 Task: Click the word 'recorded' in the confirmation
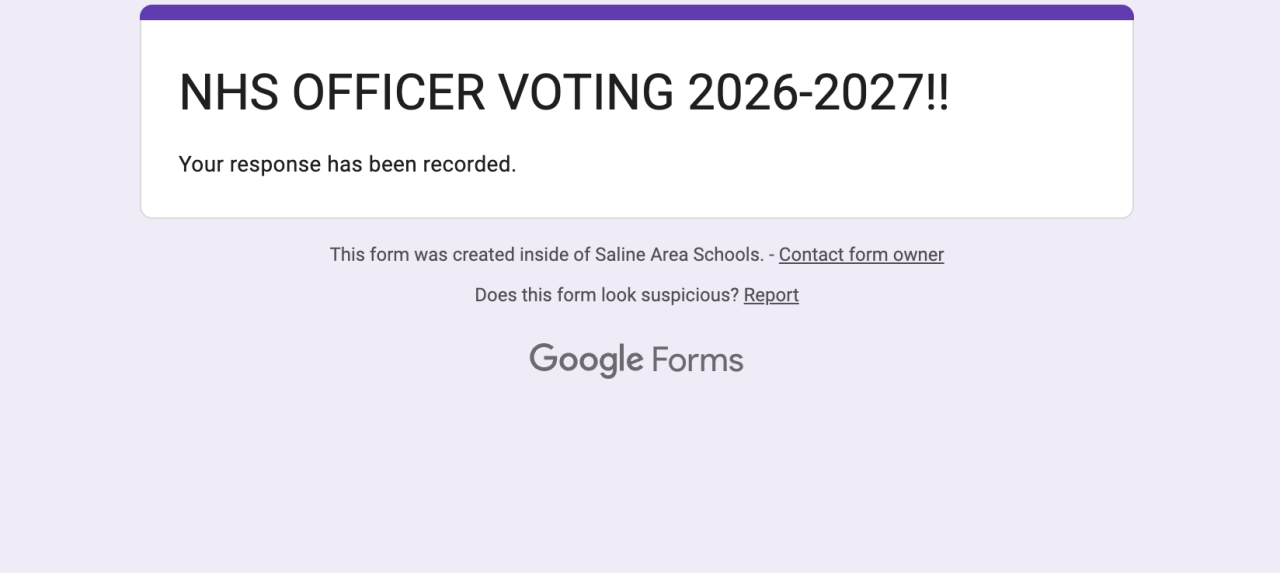click(x=469, y=164)
